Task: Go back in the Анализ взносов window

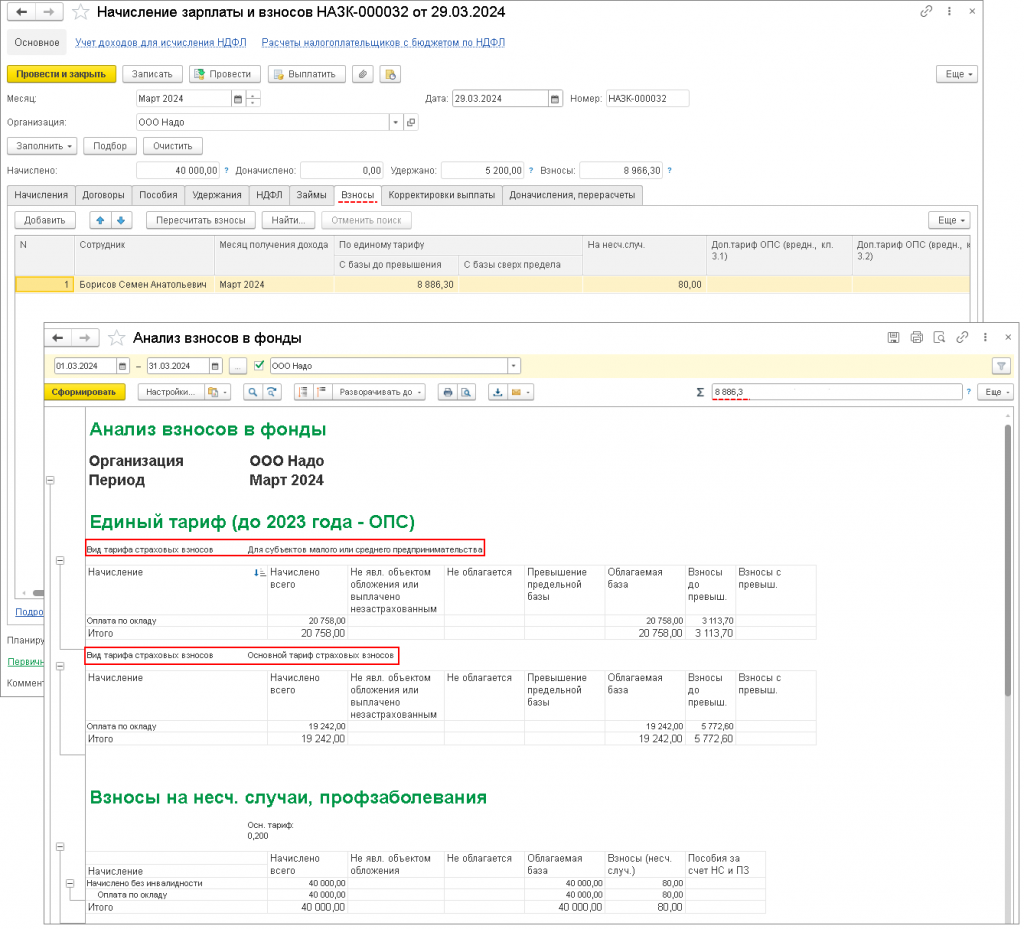Action: tap(58, 338)
